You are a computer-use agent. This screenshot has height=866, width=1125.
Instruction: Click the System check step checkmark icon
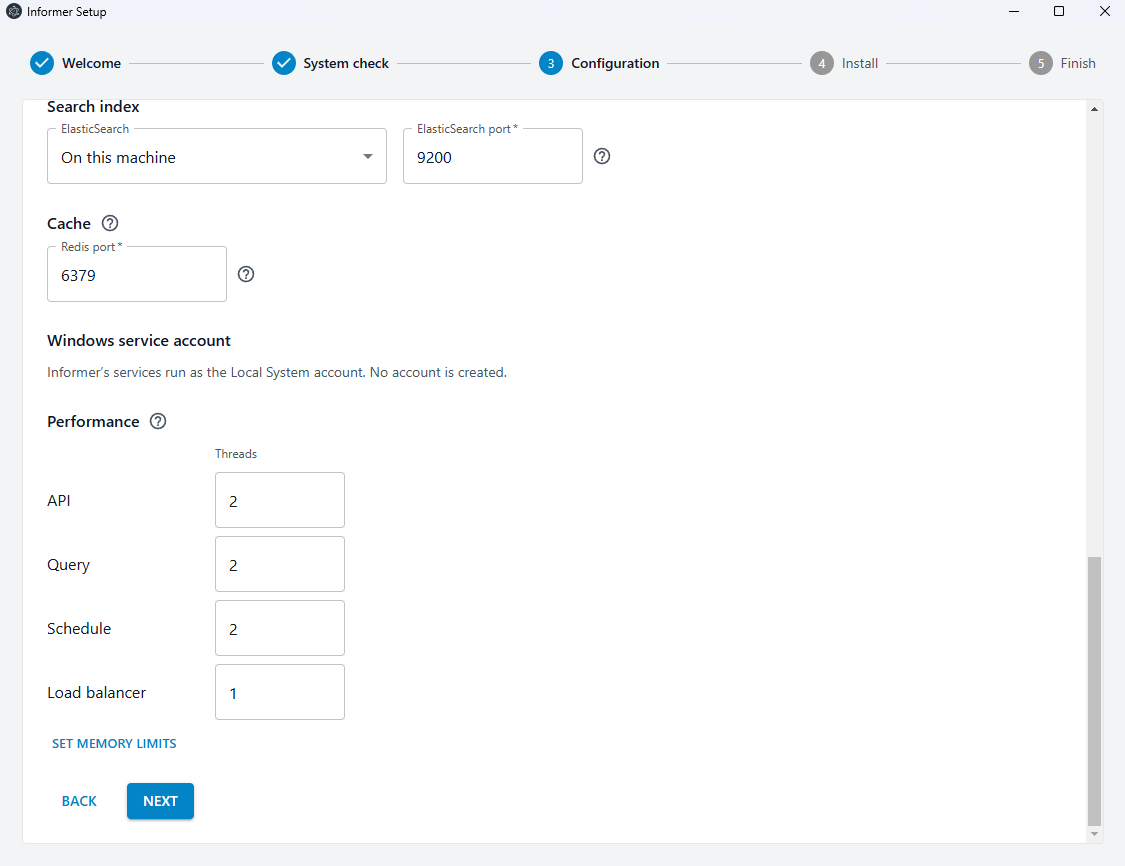283,63
